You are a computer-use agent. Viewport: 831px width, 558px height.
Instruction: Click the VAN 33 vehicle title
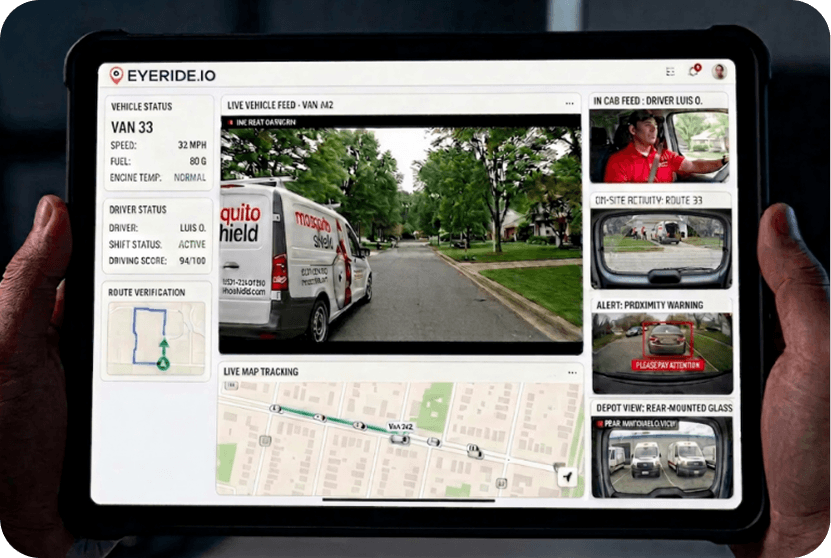pos(132,128)
